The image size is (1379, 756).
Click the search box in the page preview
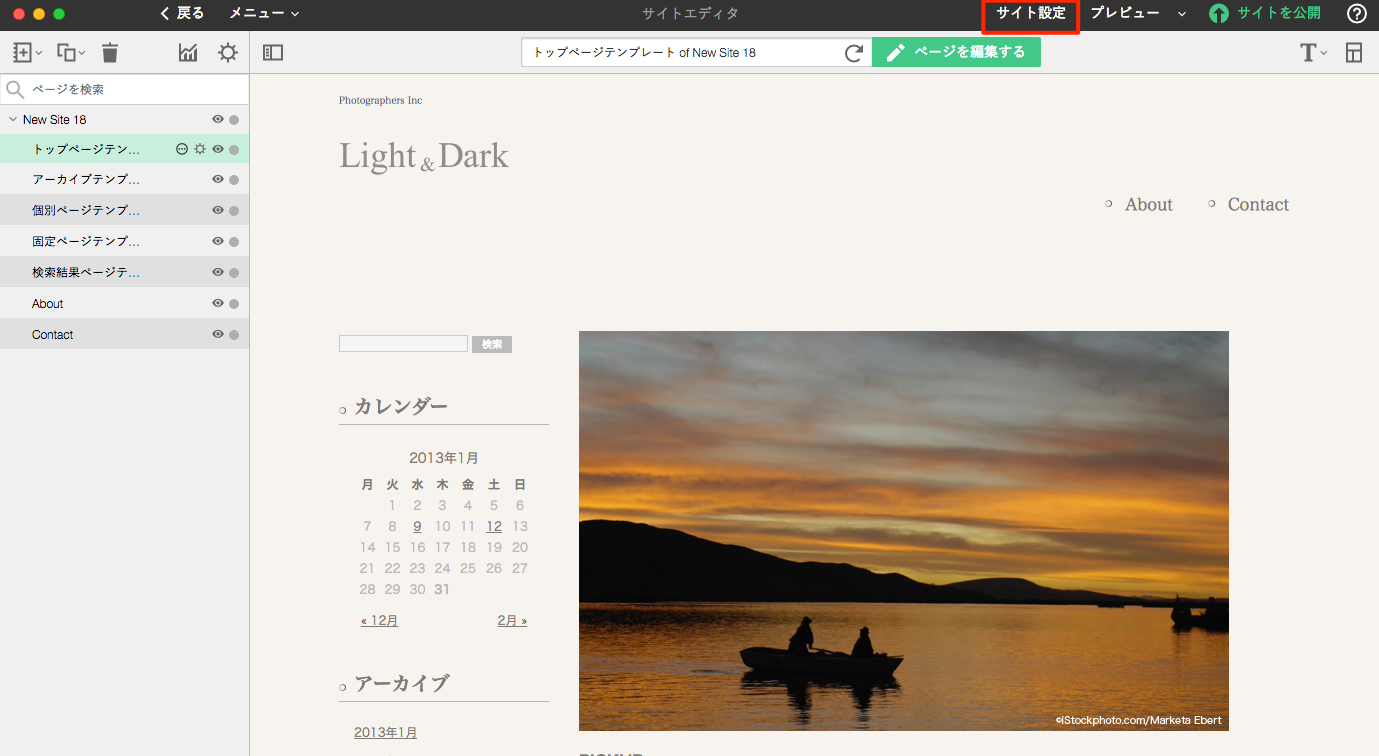[403, 344]
